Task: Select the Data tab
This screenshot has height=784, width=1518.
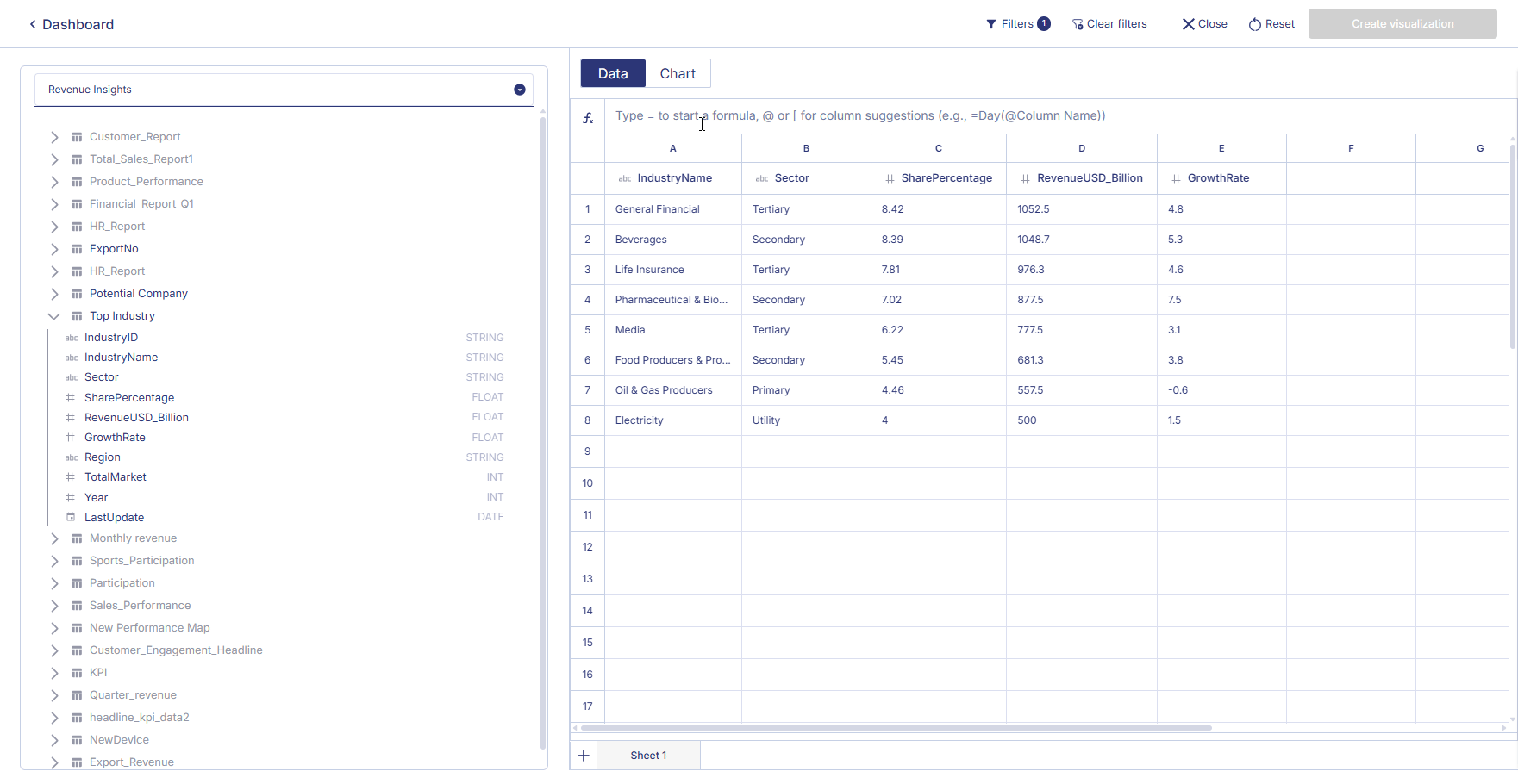Action: coord(613,74)
